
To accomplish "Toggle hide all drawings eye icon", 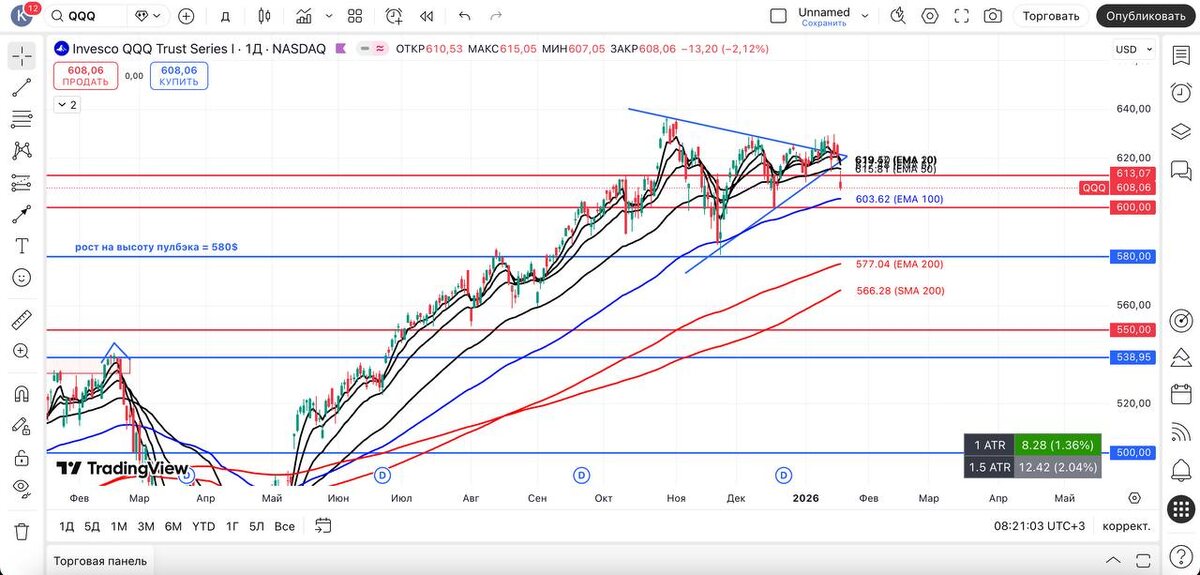I will 21,488.
